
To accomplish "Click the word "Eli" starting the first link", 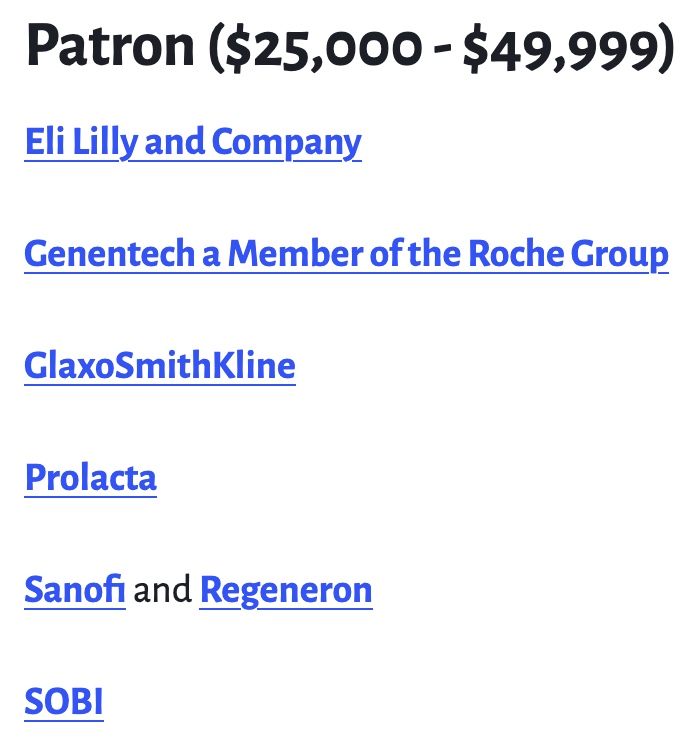I will 45,141.
